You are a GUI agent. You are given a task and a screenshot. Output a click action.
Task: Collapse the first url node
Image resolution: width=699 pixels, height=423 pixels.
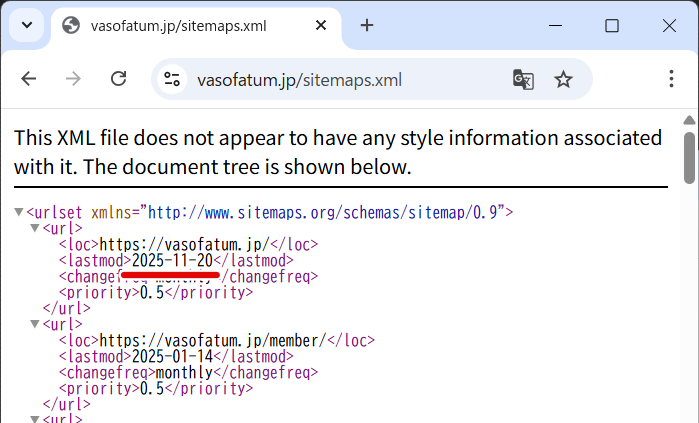(x=35, y=228)
